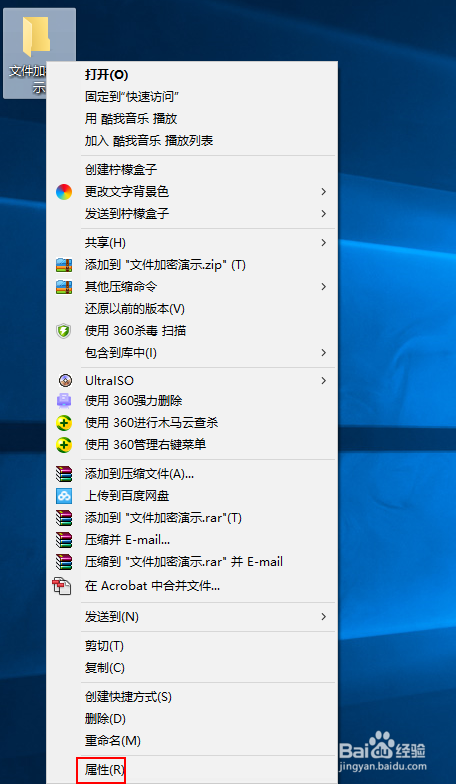This screenshot has height=784, width=456.
Task: Click the Acrobat PDF icon beside 在 Acrobat 中合并文件...
Action: (62, 586)
